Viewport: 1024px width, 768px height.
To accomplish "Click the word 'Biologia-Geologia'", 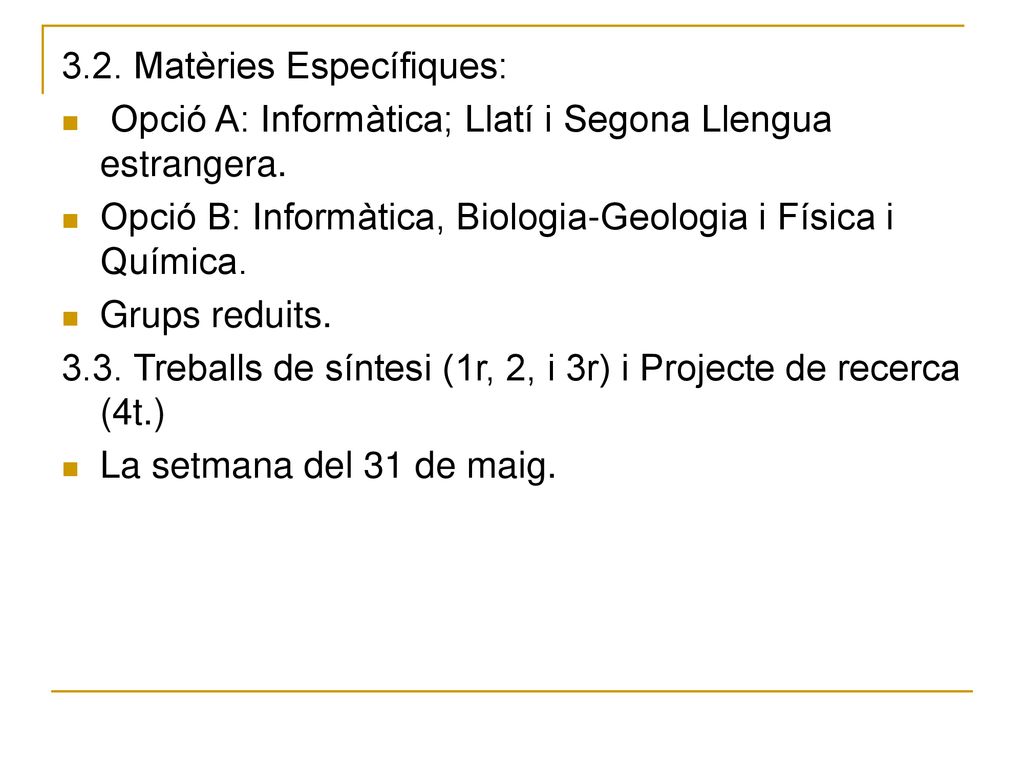I will click(601, 219).
